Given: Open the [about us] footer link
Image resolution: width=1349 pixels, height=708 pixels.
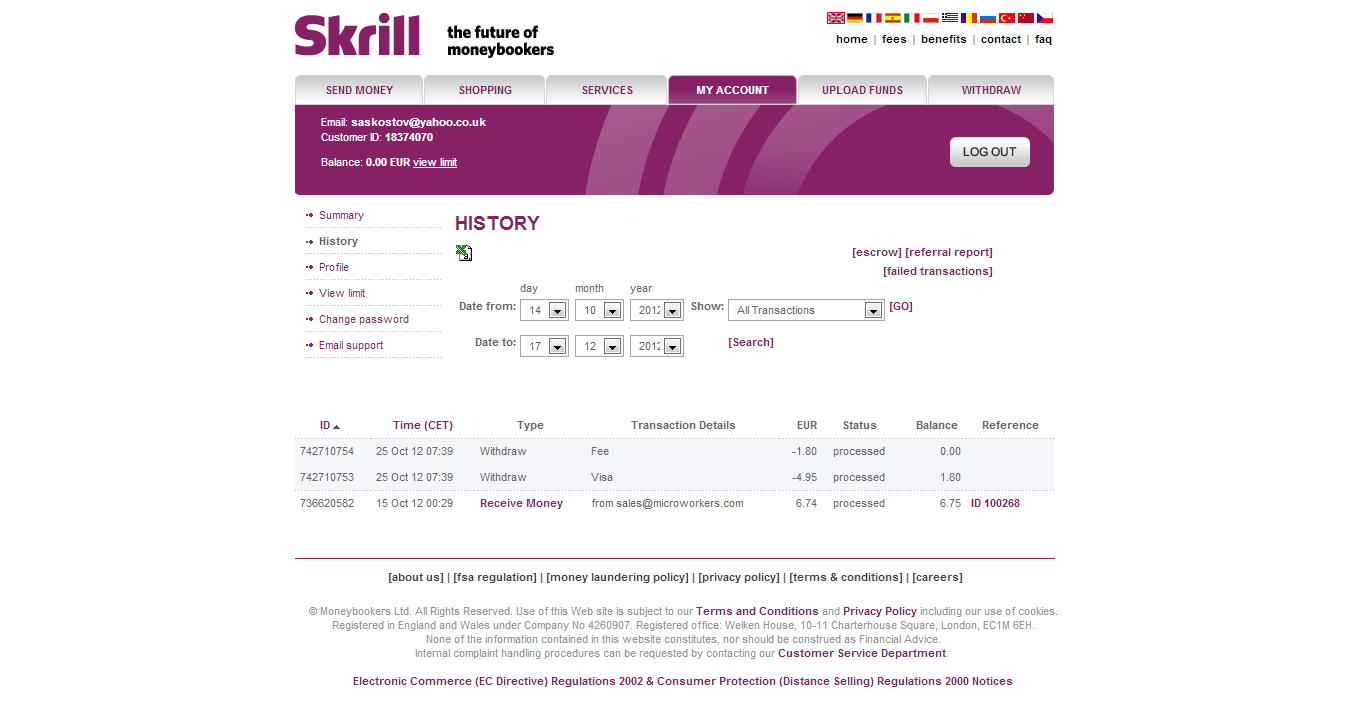Looking at the screenshot, I should pos(416,578).
